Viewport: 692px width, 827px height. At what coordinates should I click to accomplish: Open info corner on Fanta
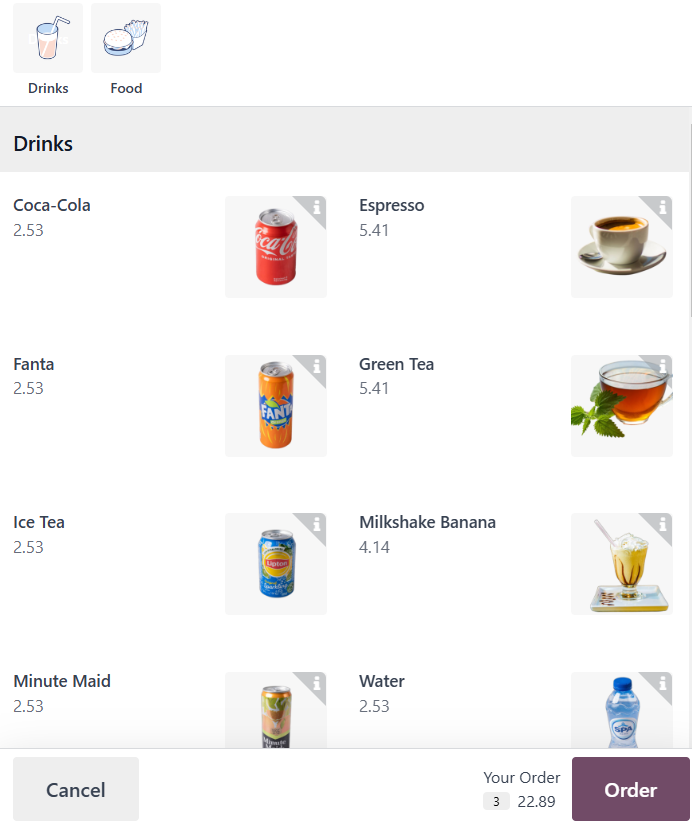(316, 366)
